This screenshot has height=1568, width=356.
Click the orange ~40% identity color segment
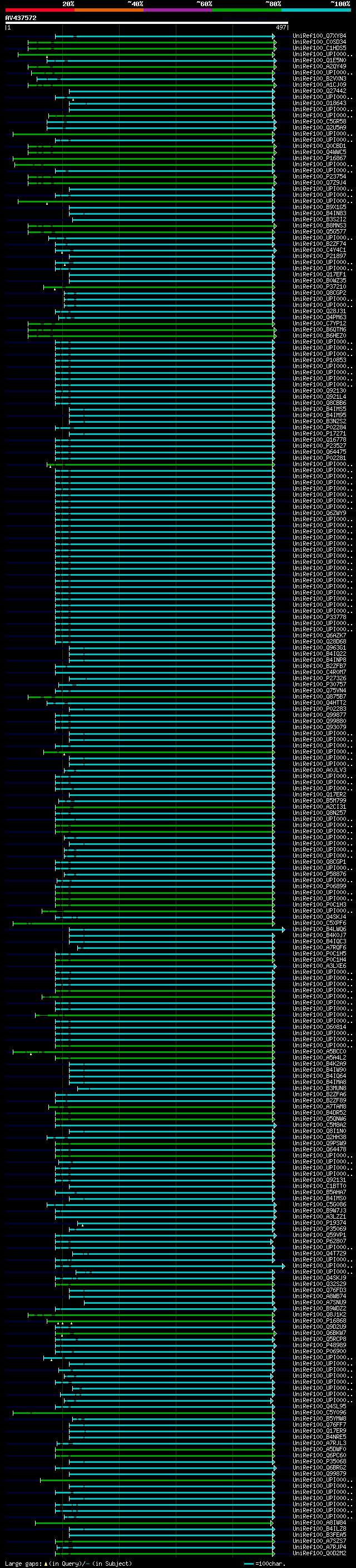[109, 10]
